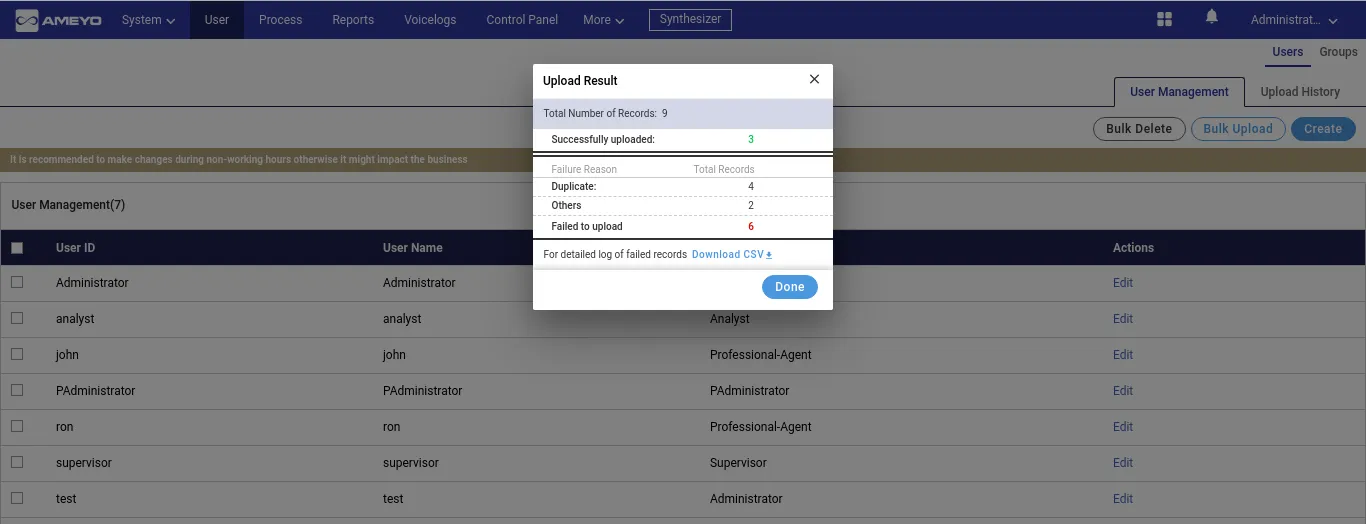The image size is (1366, 524).
Task: Edit the Administrator user
Action: 1123,283
